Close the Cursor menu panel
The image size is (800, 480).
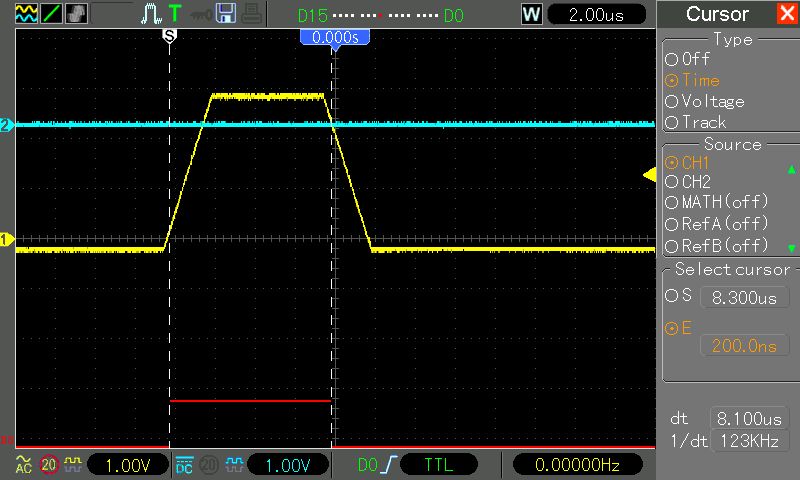pyautogui.click(x=786, y=15)
